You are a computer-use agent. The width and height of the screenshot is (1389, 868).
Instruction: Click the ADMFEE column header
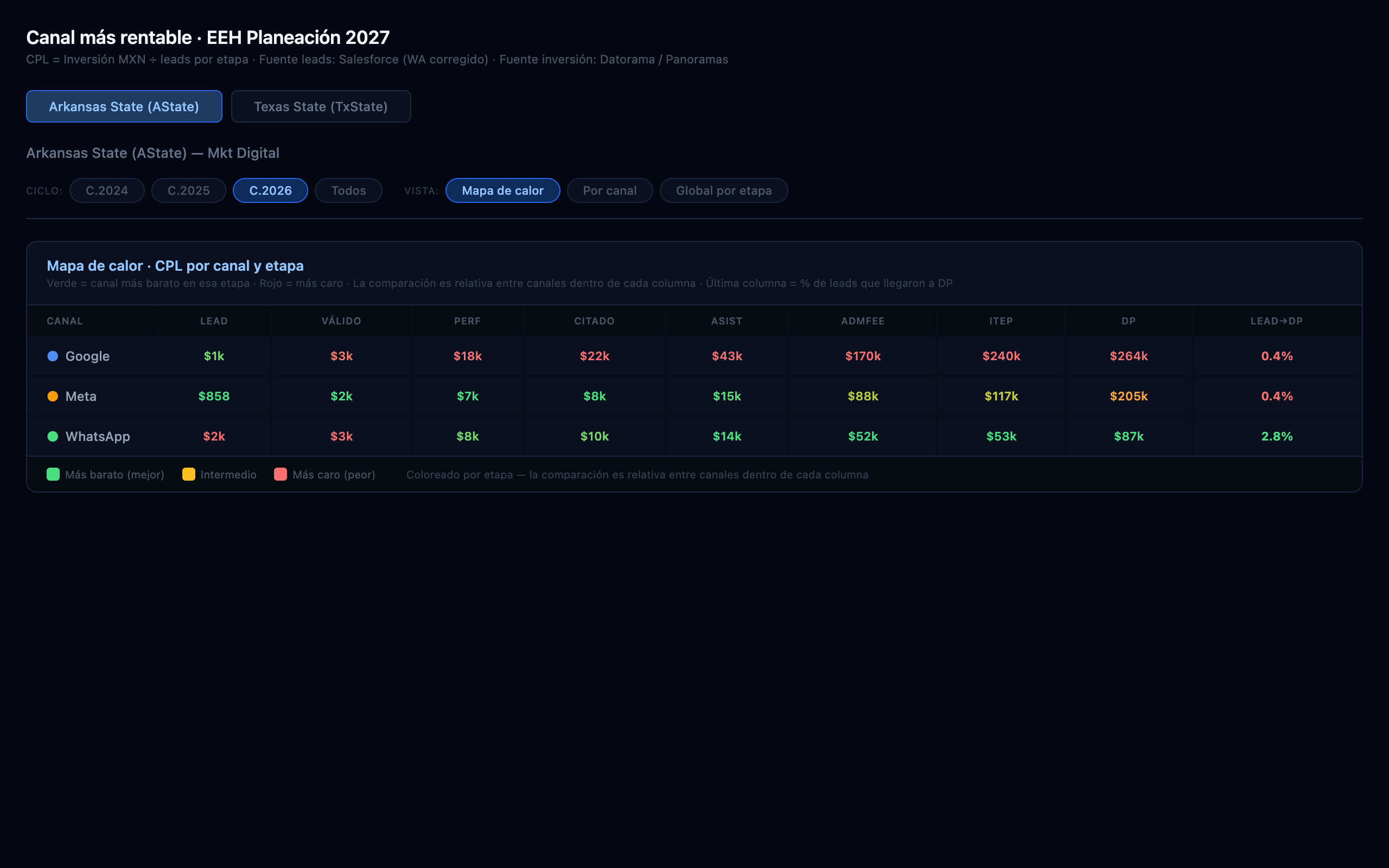[x=863, y=321]
